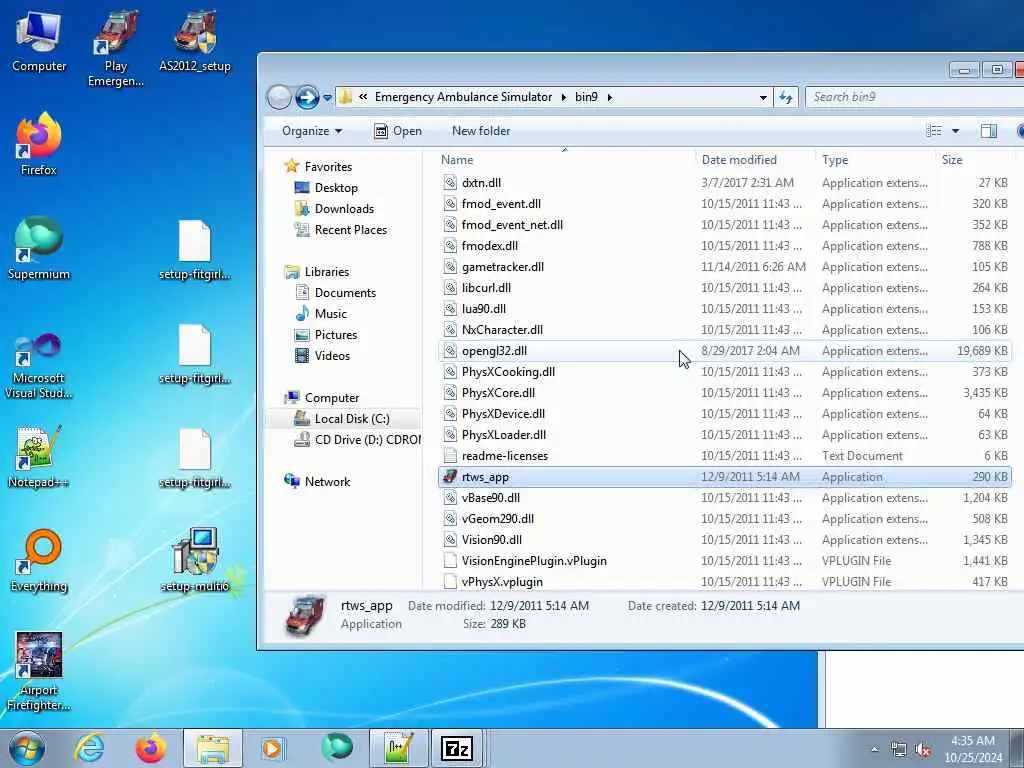1024x768 pixels.
Task: Select VisionEnginePlugin.vPlugin file
Action: pyautogui.click(x=725, y=560)
